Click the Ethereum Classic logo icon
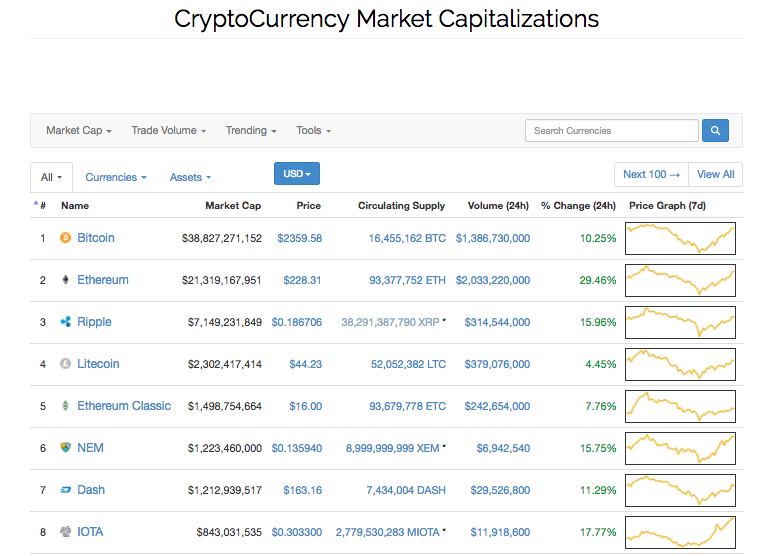Screen dimensions: 761x556 pyautogui.click(x=66, y=406)
